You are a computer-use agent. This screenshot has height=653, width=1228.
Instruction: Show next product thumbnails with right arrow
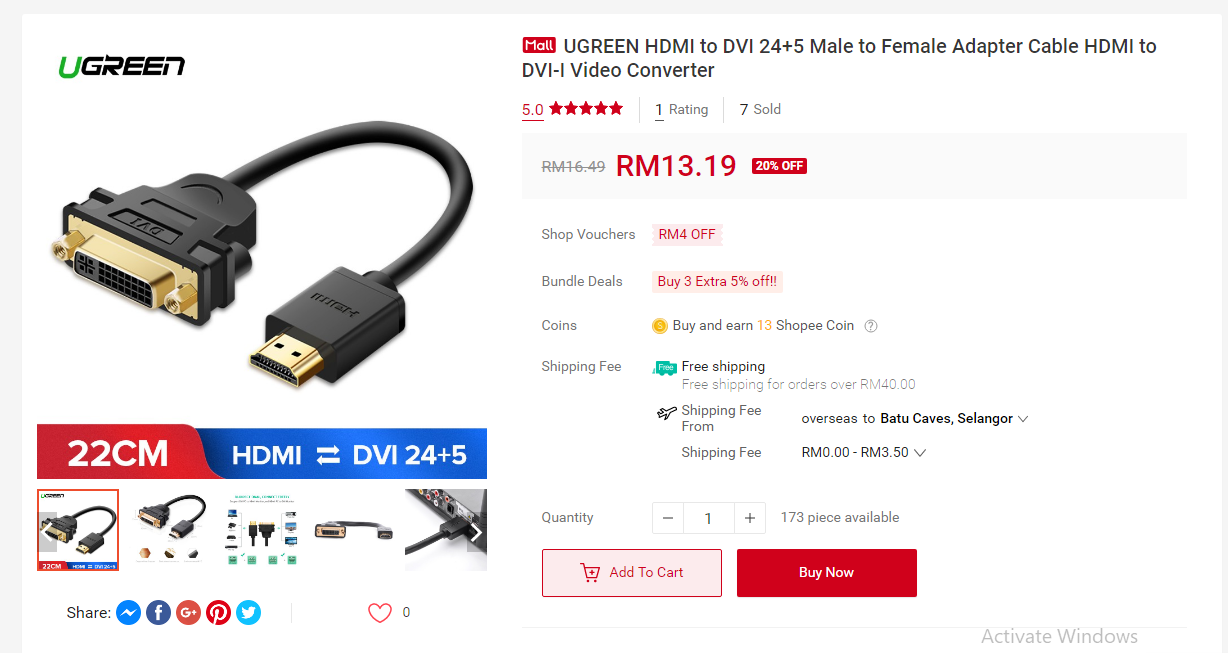pyautogui.click(x=476, y=532)
